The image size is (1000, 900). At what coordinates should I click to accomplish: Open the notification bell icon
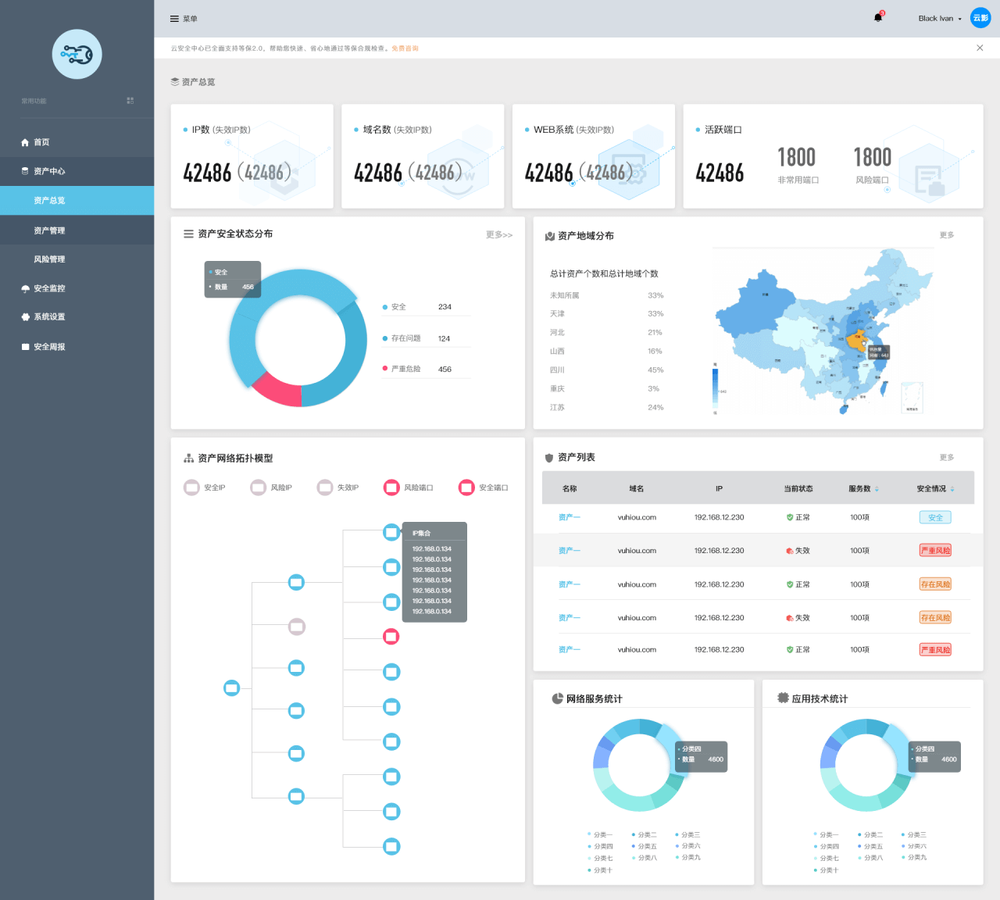878,18
